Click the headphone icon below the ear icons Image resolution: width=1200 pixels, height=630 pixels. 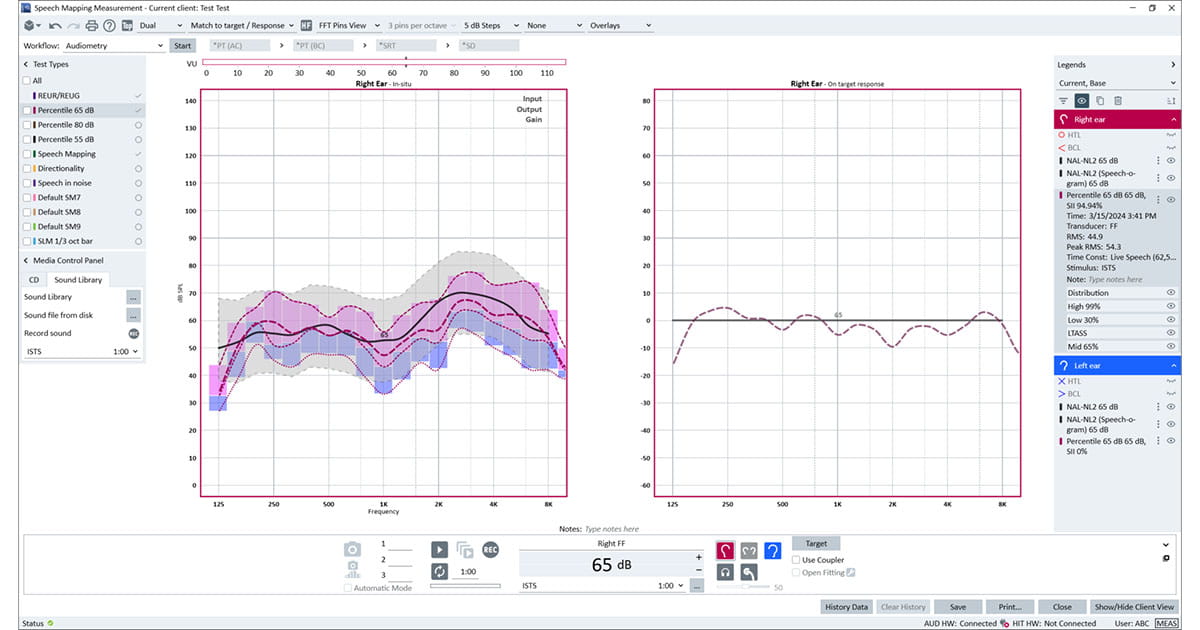(725, 571)
